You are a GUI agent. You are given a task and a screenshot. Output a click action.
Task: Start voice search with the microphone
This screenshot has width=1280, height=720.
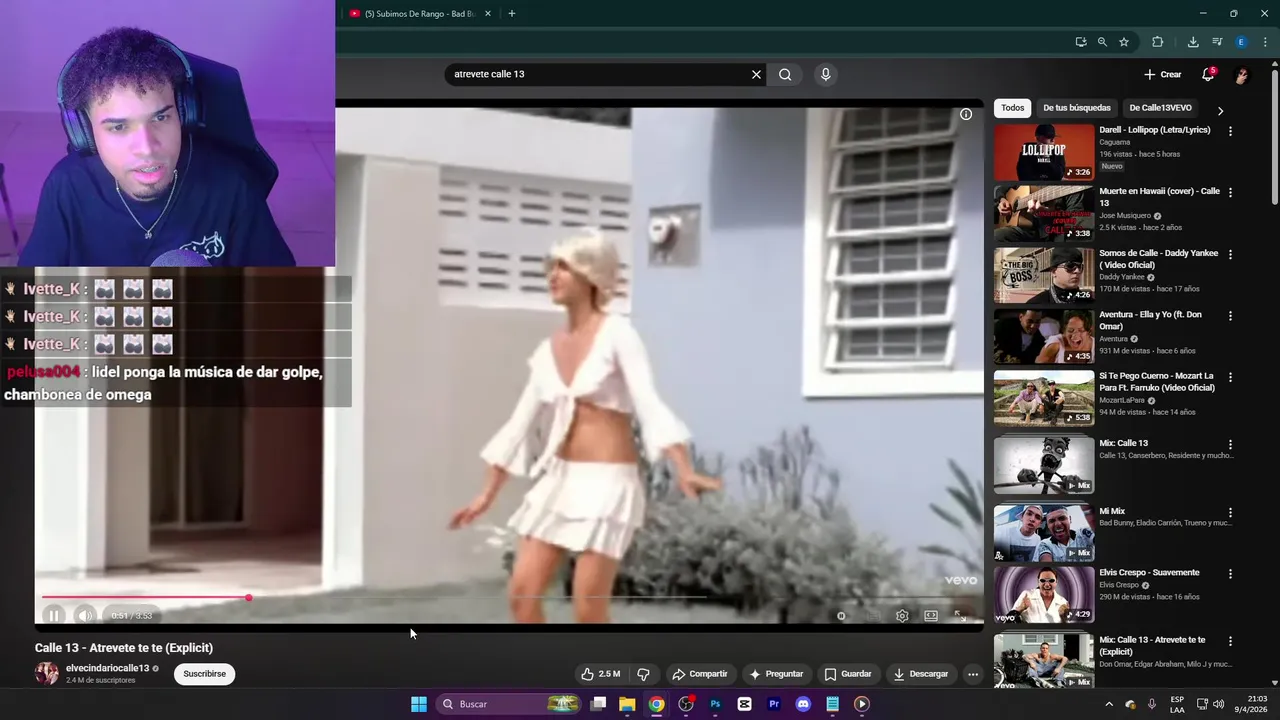tap(825, 74)
